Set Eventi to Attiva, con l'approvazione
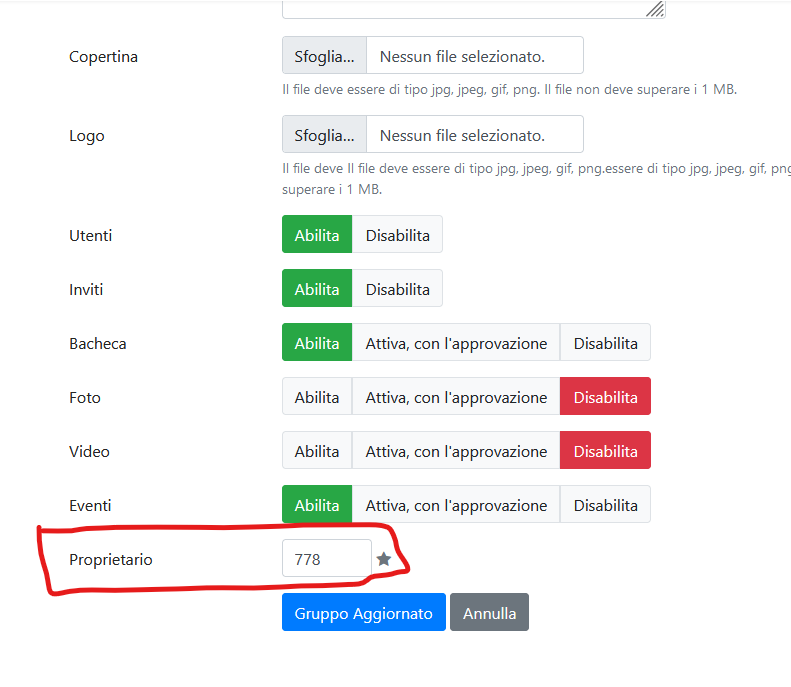Screen dimensions: 791x687 pyautogui.click(x=456, y=504)
